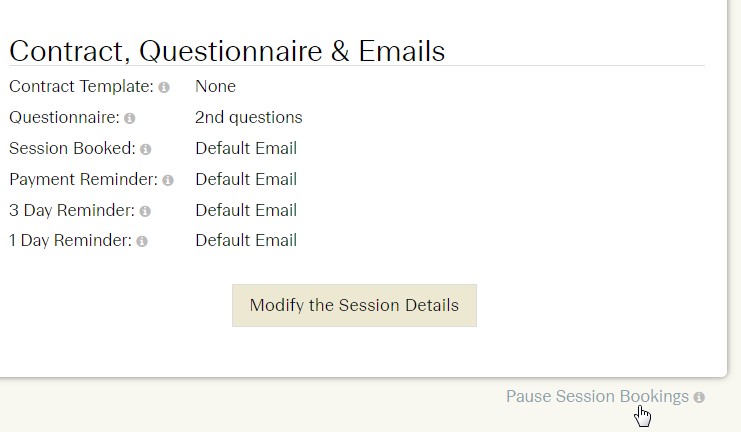Image resolution: width=741 pixels, height=432 pixels.
Task: Click the '2nd questions' questionnaire value
Action: click(x=249, y=117)
